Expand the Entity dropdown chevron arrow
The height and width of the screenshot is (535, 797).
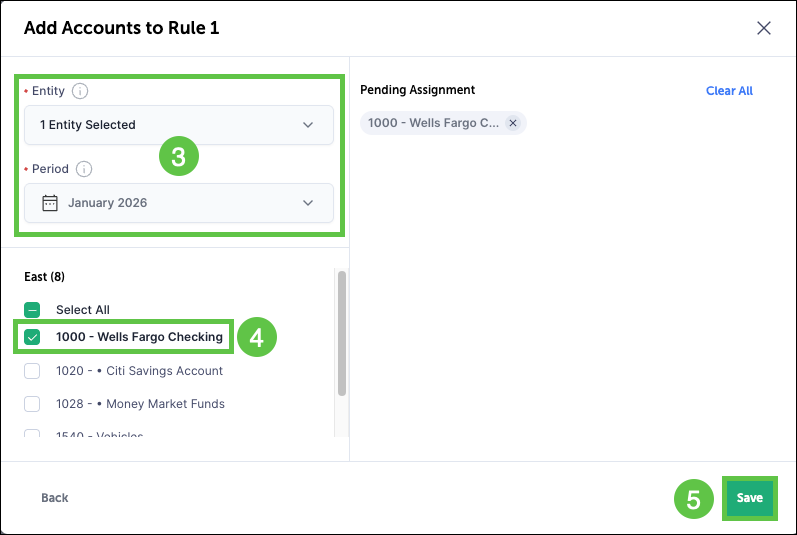[x=308, y=125]
